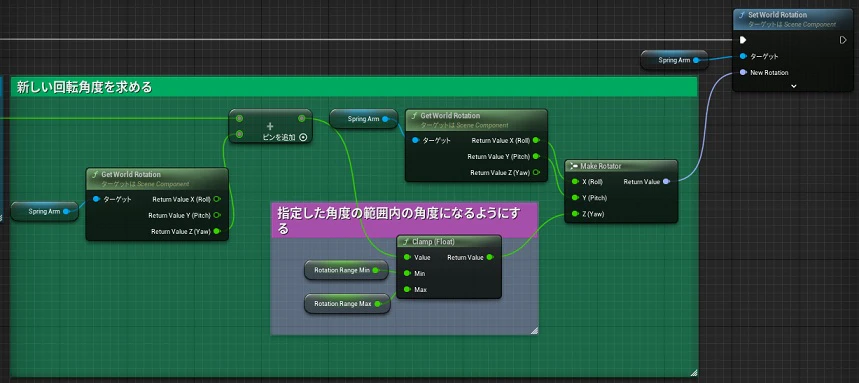This screenshot has width=859, height=383.
Task: Click the ターゲット pin on Set World Rotation
Action: coord(743,56)
